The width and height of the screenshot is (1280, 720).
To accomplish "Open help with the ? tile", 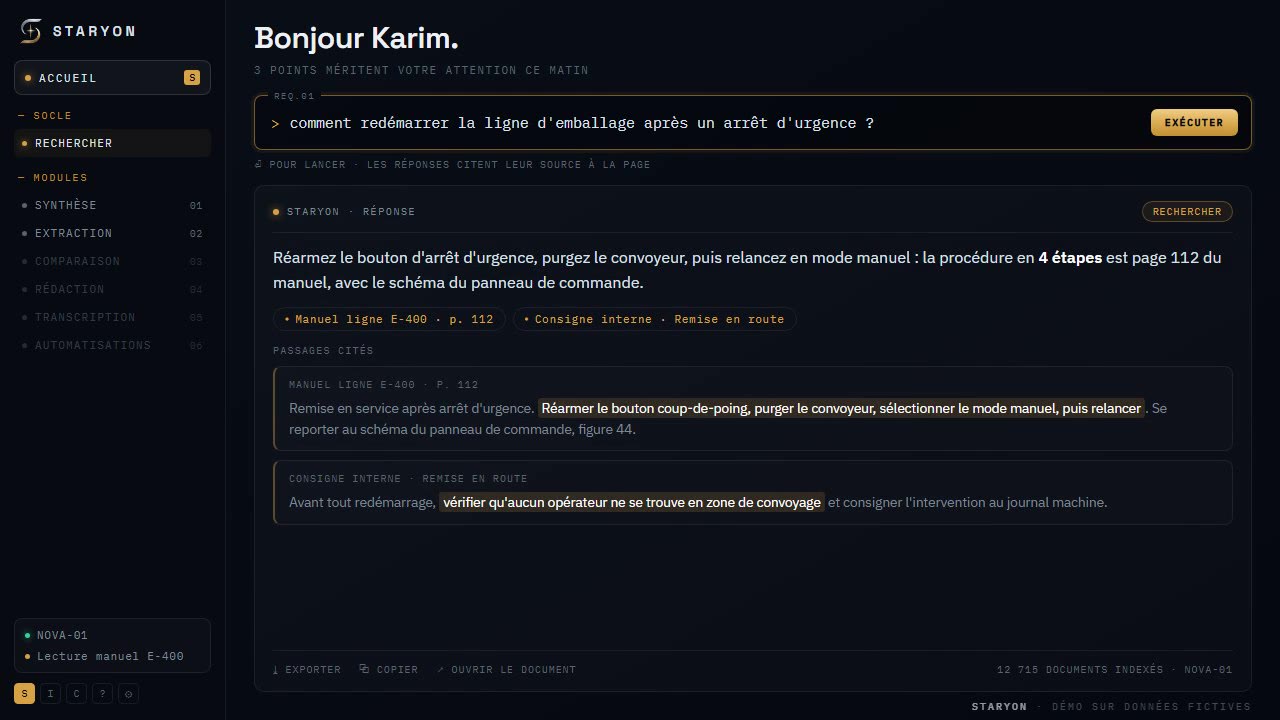I will pos(102,693).
